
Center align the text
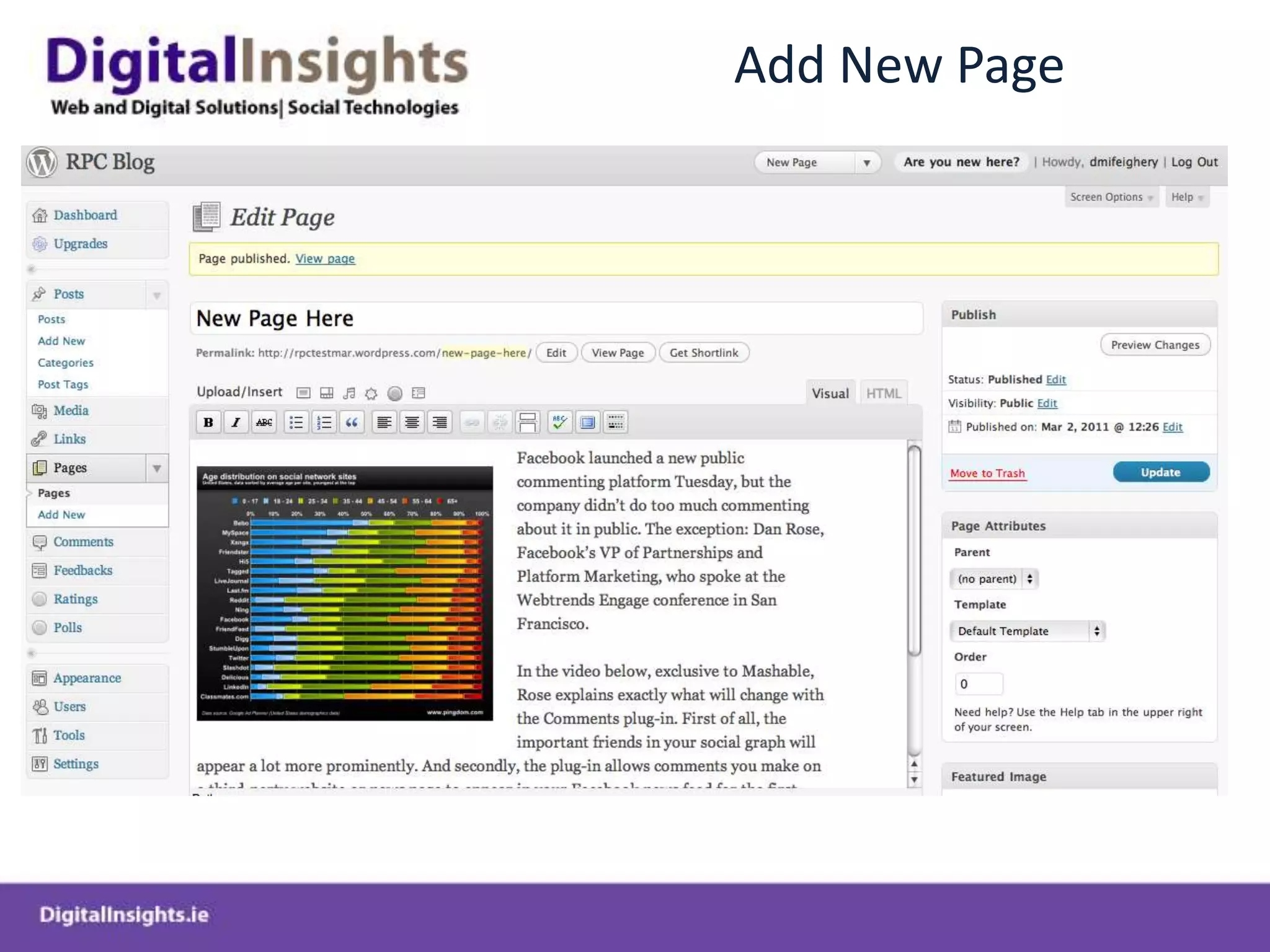(x=412, y=423)
